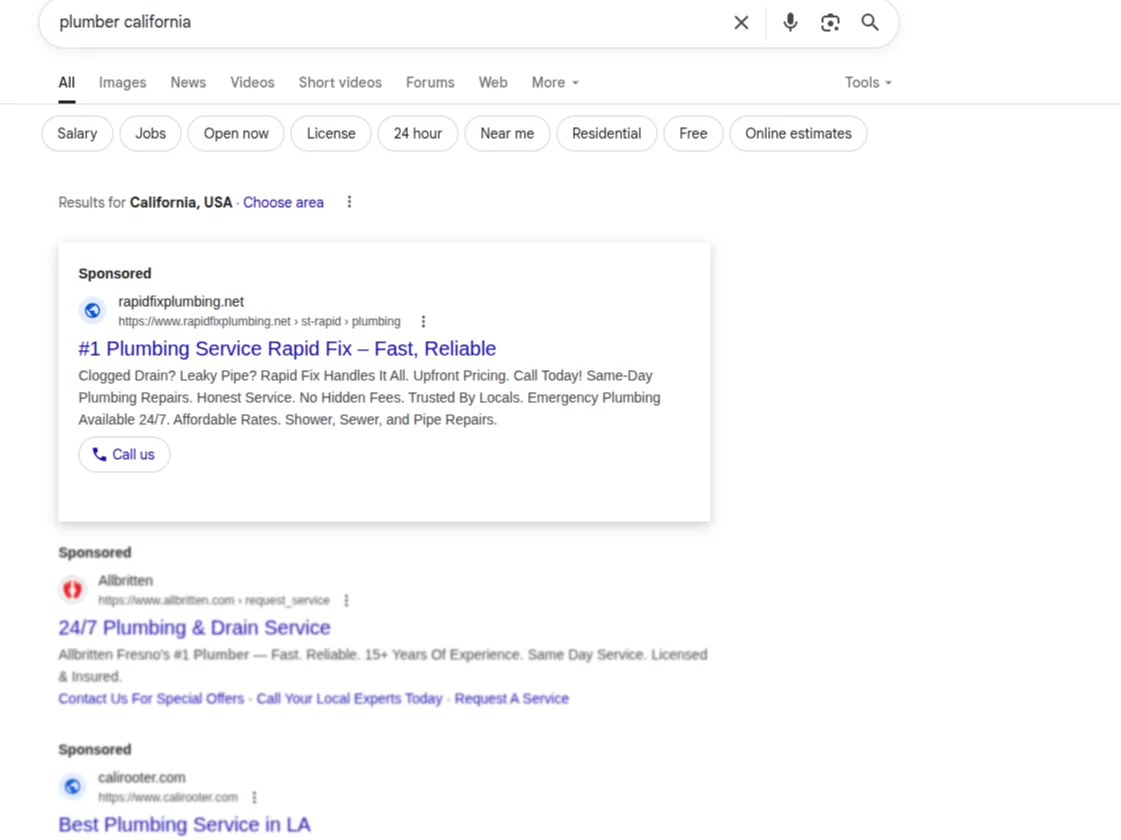Apply the Jobs filter chip

151,134
